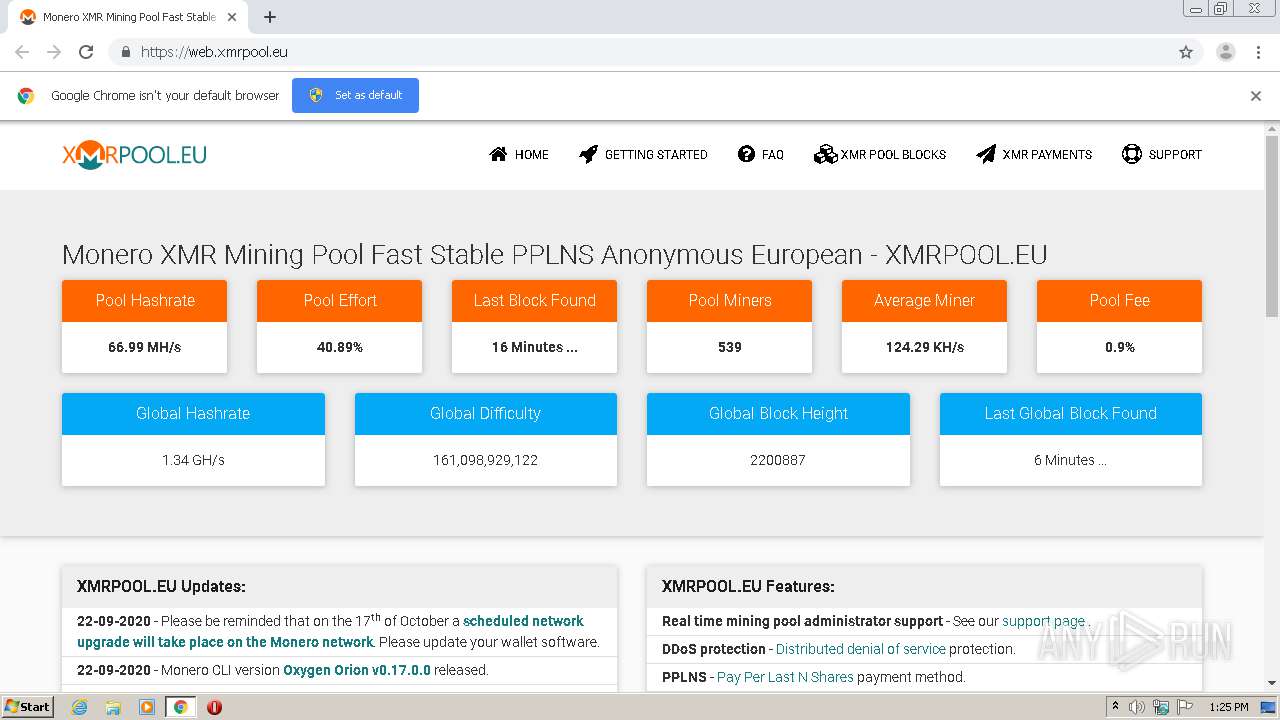This screenshot has width=1280, height=720.
Task: Click the scrollbar down arrow
Action: 1271,683
